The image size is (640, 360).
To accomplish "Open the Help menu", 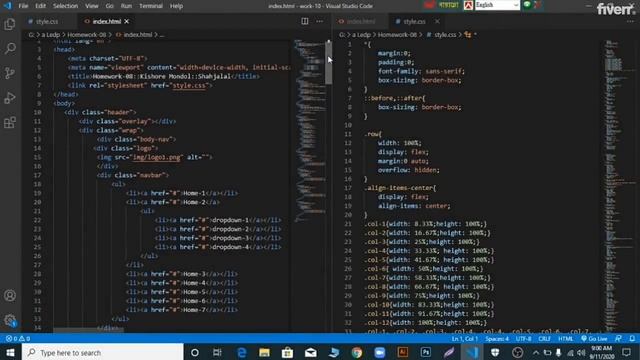I will point(176,6).
